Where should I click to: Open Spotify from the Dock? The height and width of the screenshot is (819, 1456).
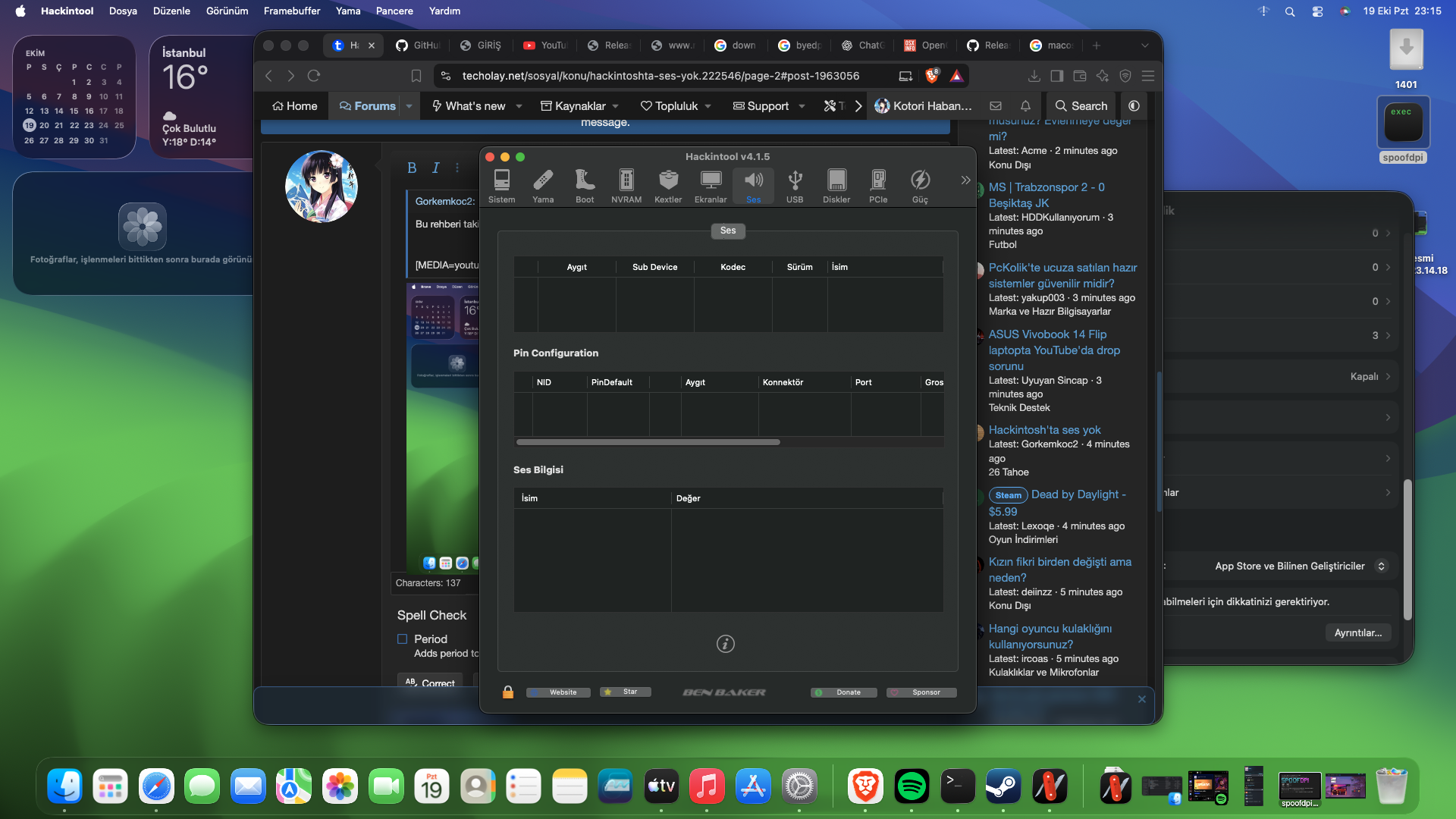912,786
